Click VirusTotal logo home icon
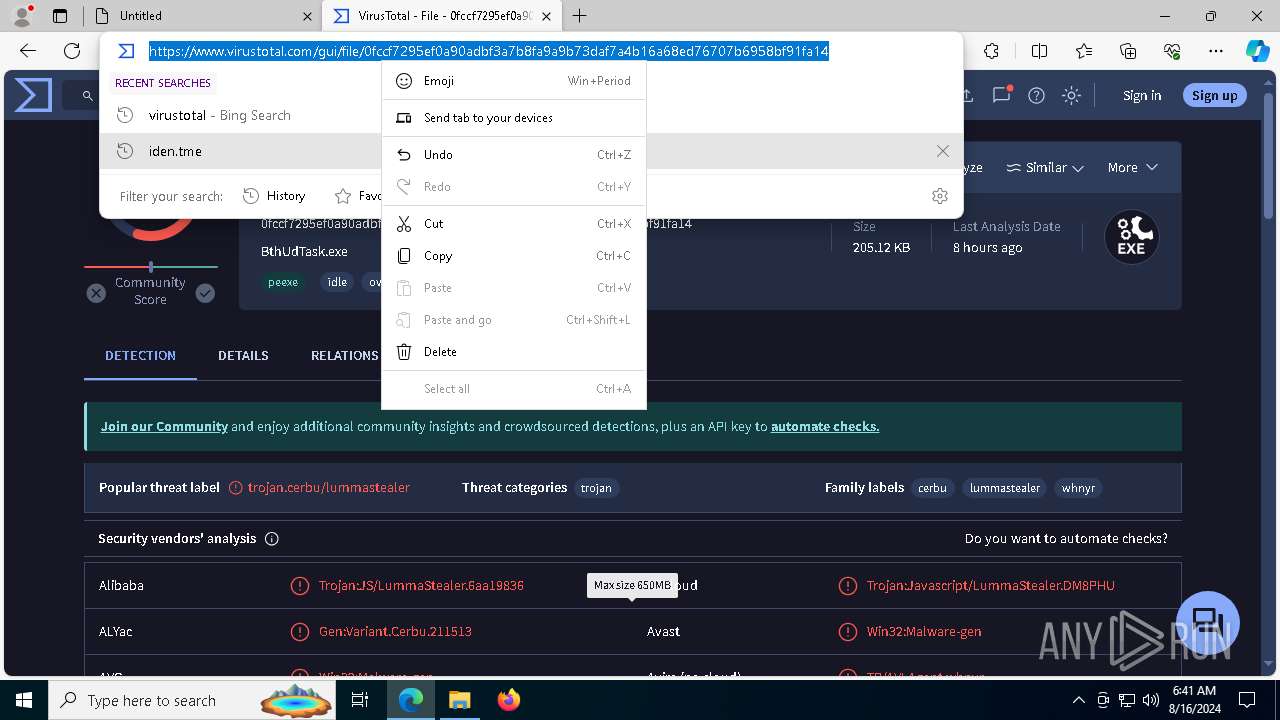The height and width of the screenshot is (720, 1280). (33, 95)
